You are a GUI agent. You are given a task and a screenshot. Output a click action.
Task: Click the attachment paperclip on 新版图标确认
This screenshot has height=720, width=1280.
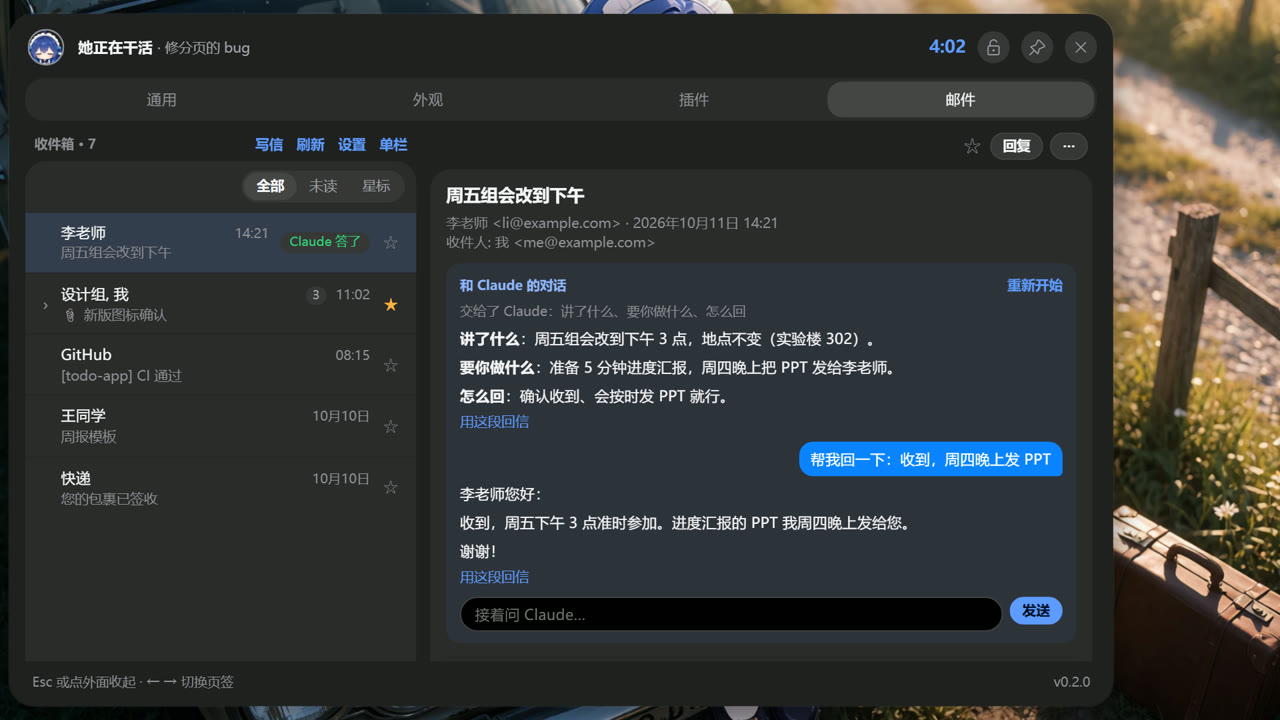pyautogui.click(x=69, y=315)
